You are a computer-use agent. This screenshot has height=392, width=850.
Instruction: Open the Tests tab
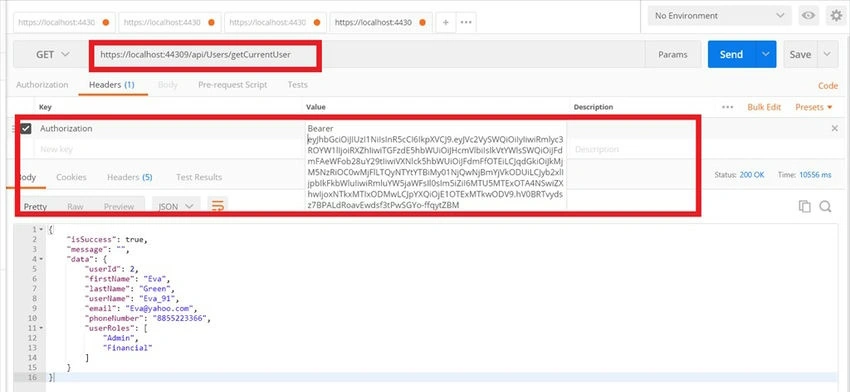point(298,85)
